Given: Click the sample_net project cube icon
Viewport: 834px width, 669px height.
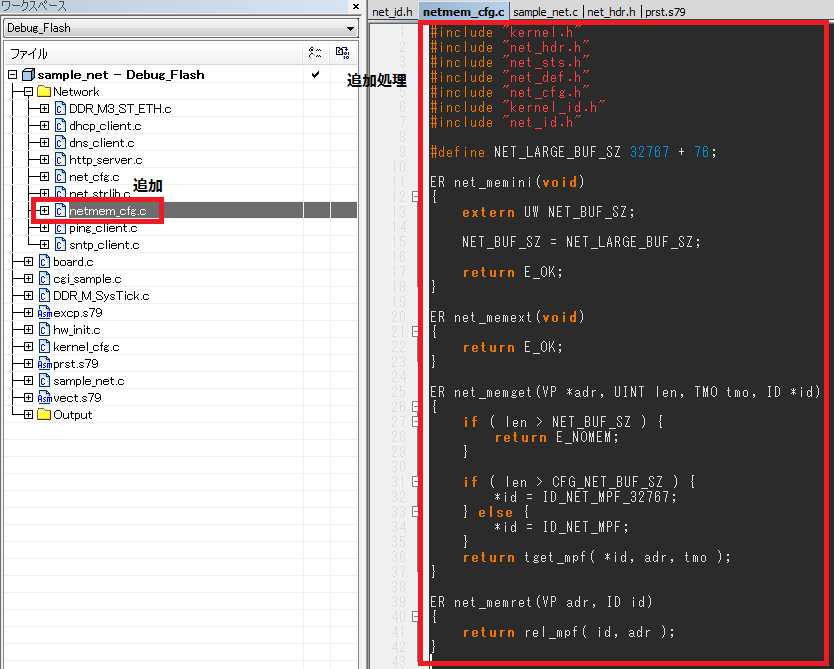Looking at the screenshot, I should pyautogui.click(x=28, y=75).
